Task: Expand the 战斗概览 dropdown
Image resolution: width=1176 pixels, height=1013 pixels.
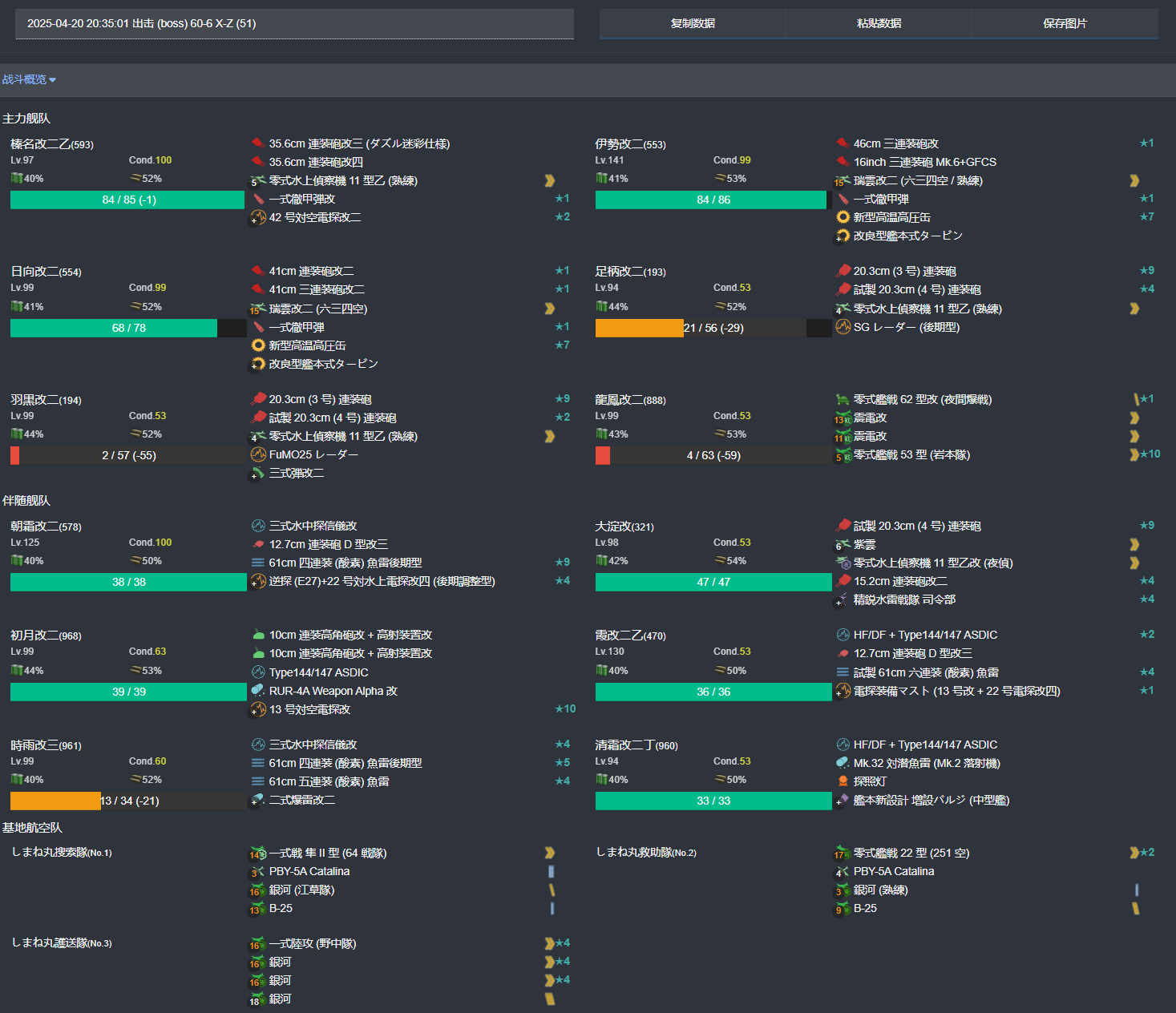Action: coord(29,79)
